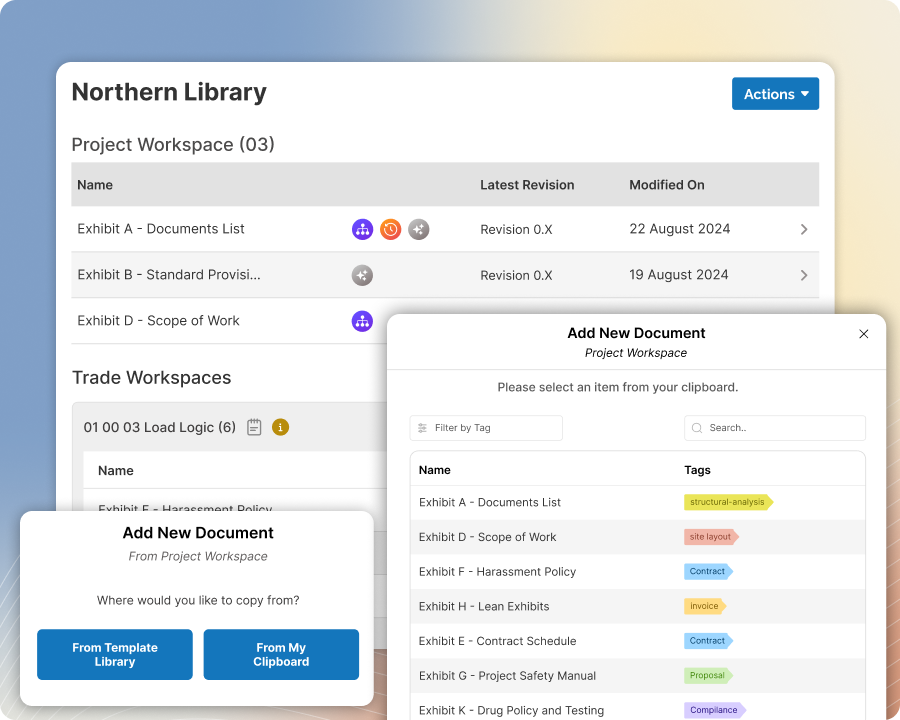This screenshot has height=720, width=900.
Task: Click gray sparkle icon on Exhibit A row
Action: [418, 229]
